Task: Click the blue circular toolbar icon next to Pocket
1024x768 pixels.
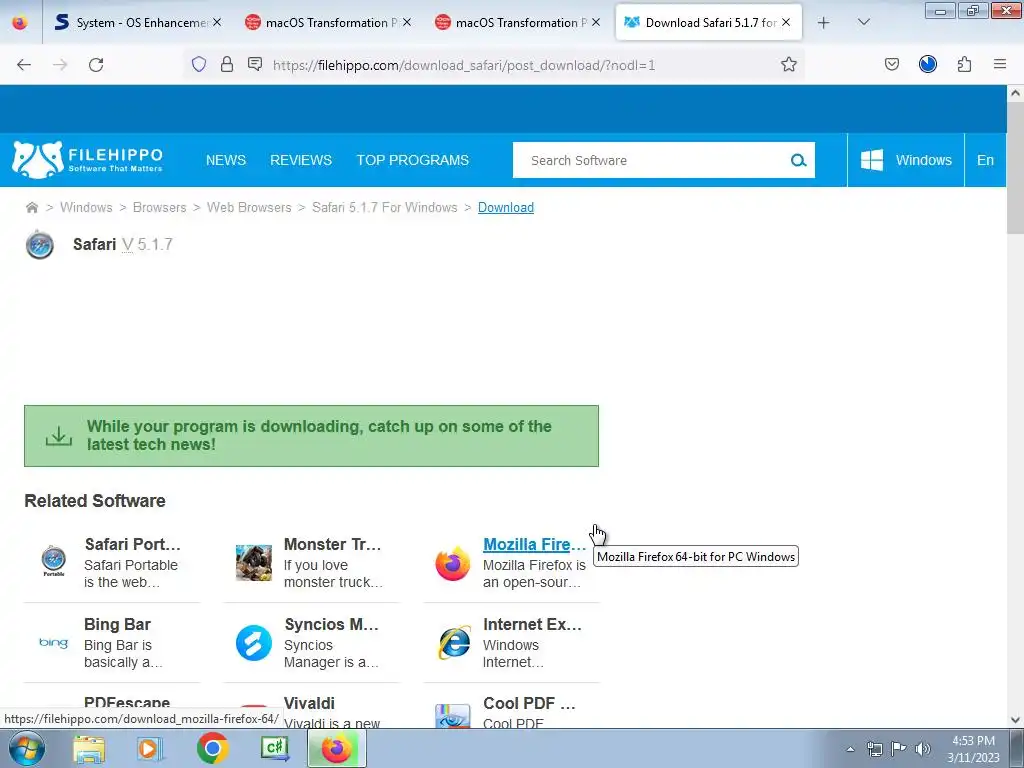Action: pos(928,64)
